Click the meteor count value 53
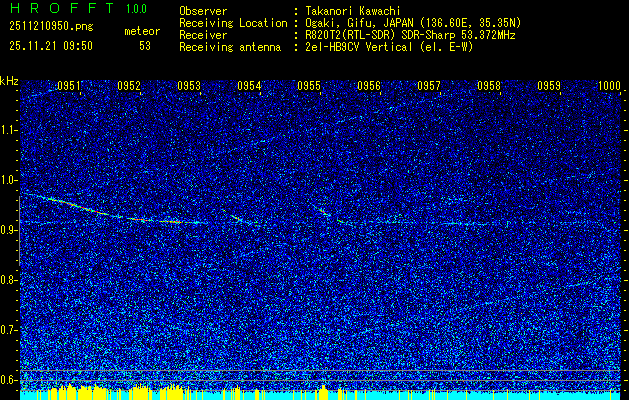Image resolution: width=629 pixels, height=400 pixels. tap(145, 46)
